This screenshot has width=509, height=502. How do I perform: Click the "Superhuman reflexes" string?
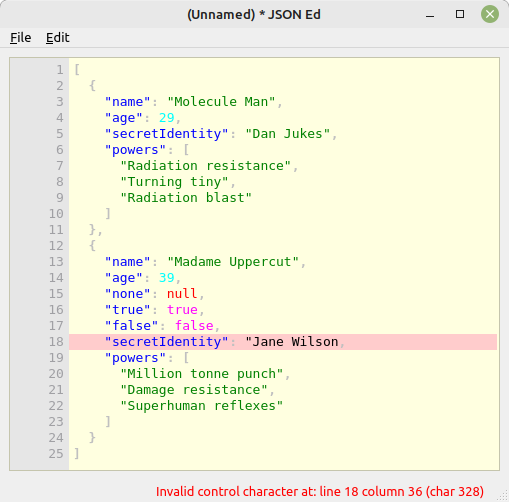(202, 406)
